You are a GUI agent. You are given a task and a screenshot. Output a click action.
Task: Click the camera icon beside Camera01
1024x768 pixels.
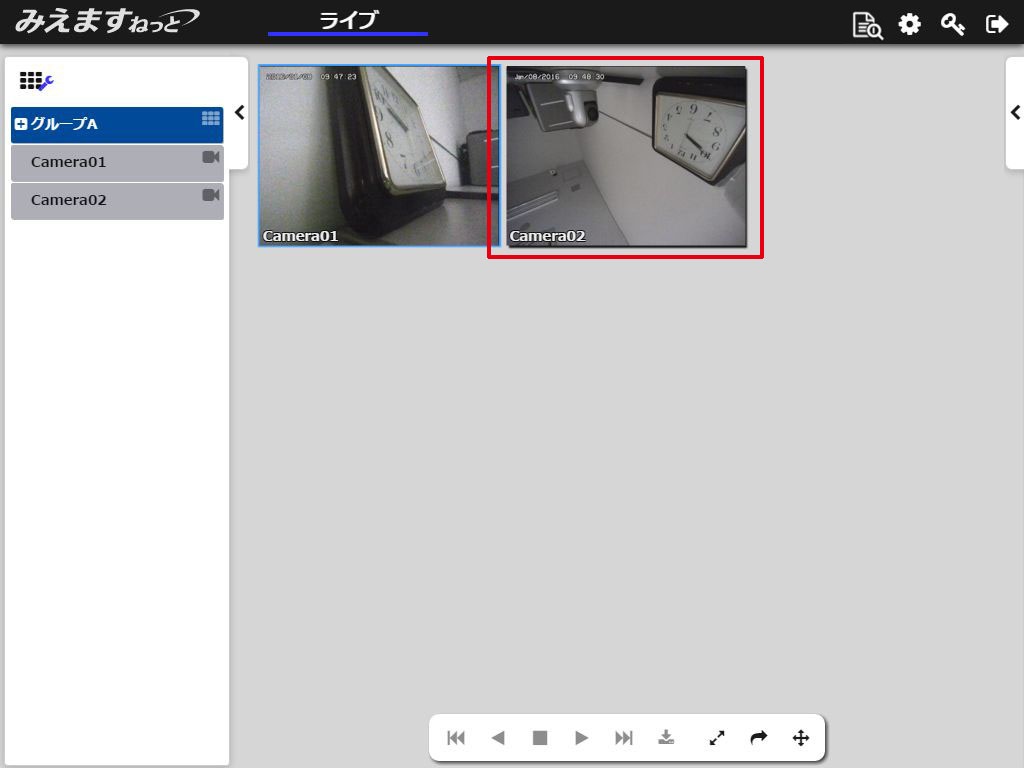coord(211,157)
